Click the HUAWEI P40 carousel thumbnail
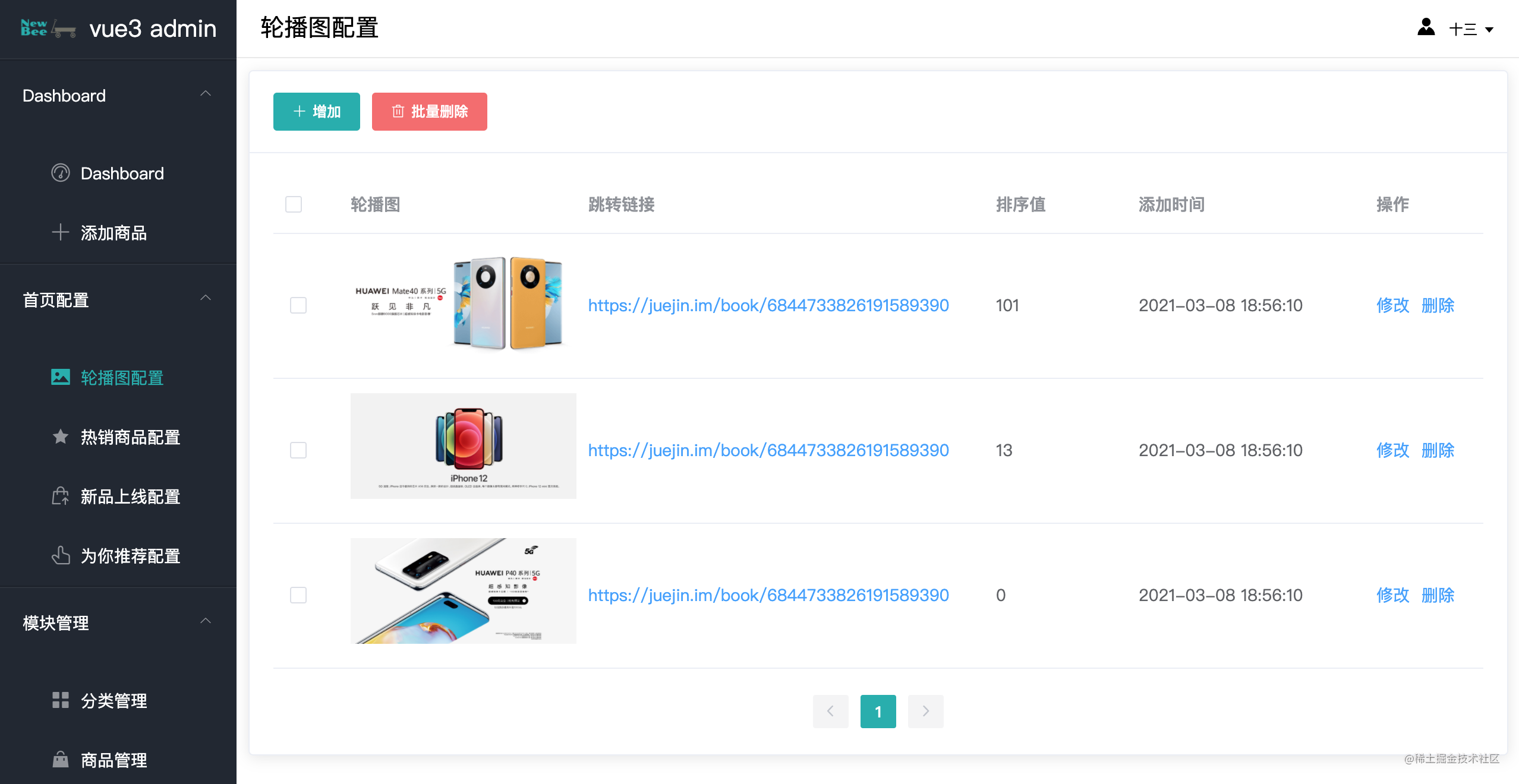The height and width of the screenshot is (784, 1519). (x=464, y=591)
